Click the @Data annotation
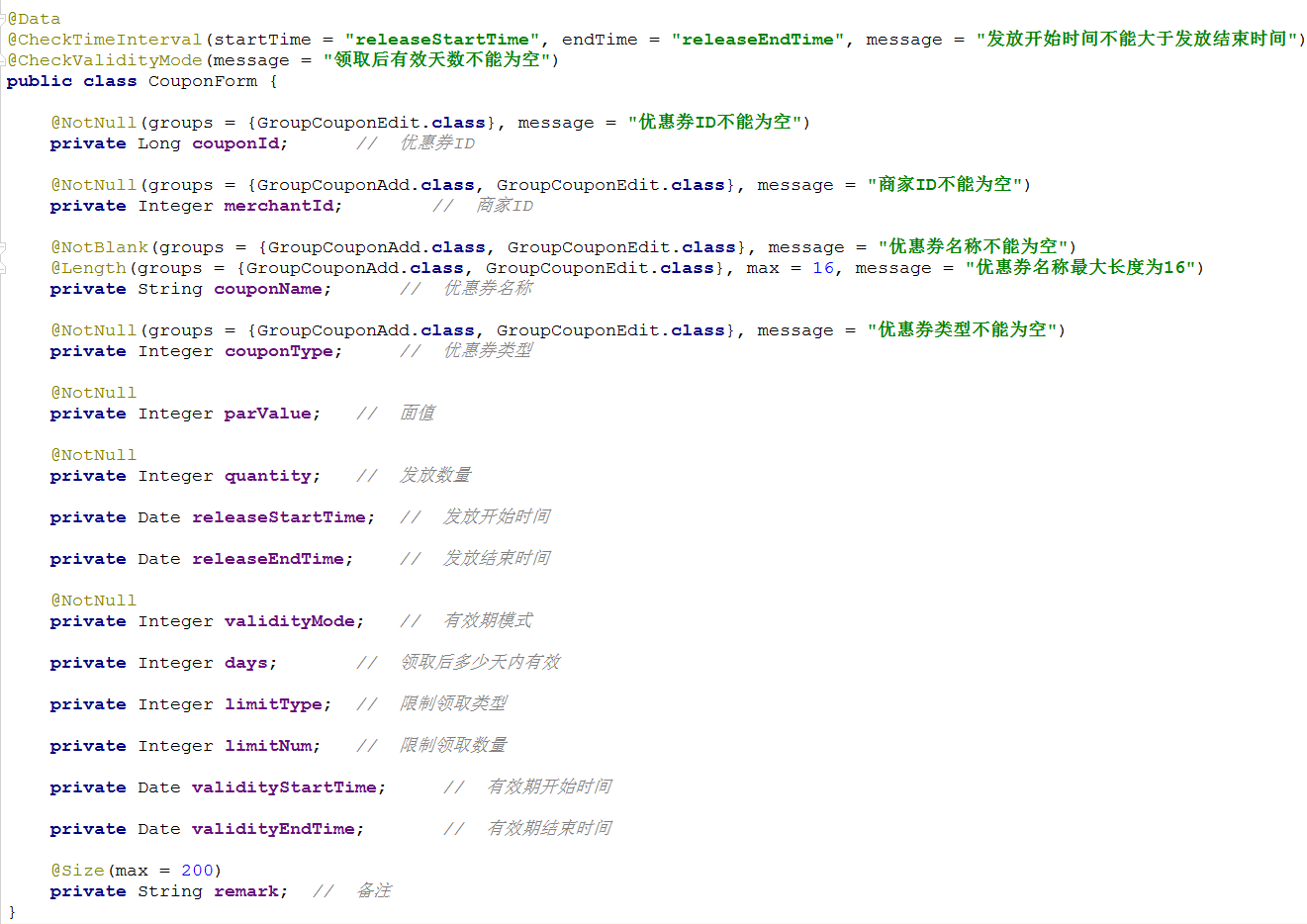This screenshot has height=924, width=1307. tap(35, 19)
